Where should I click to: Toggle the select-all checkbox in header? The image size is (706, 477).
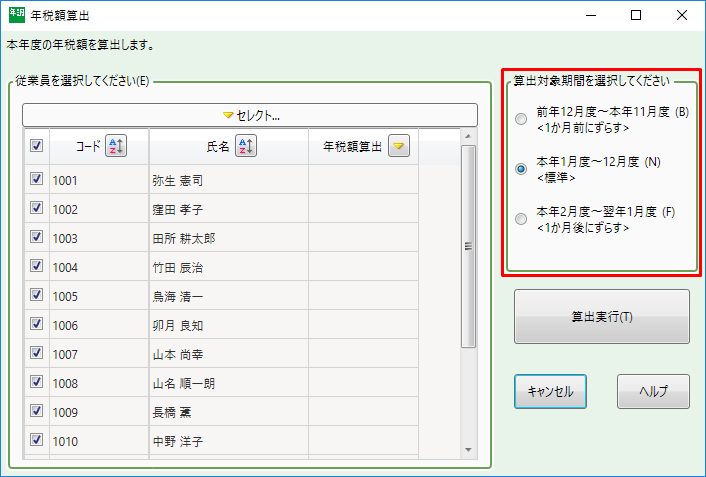pyautogui.click(x=36, y=146)
